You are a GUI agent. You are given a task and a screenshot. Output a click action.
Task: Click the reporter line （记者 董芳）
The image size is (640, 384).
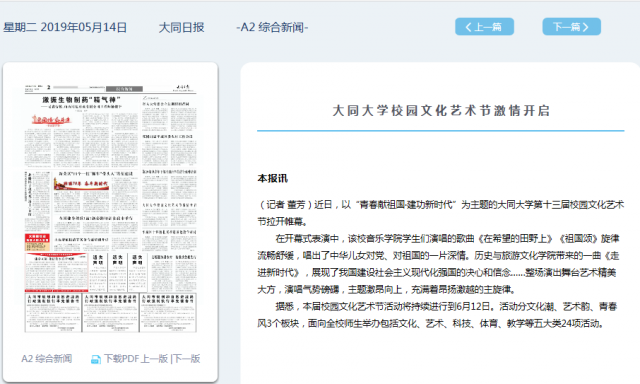coord(284,204)
